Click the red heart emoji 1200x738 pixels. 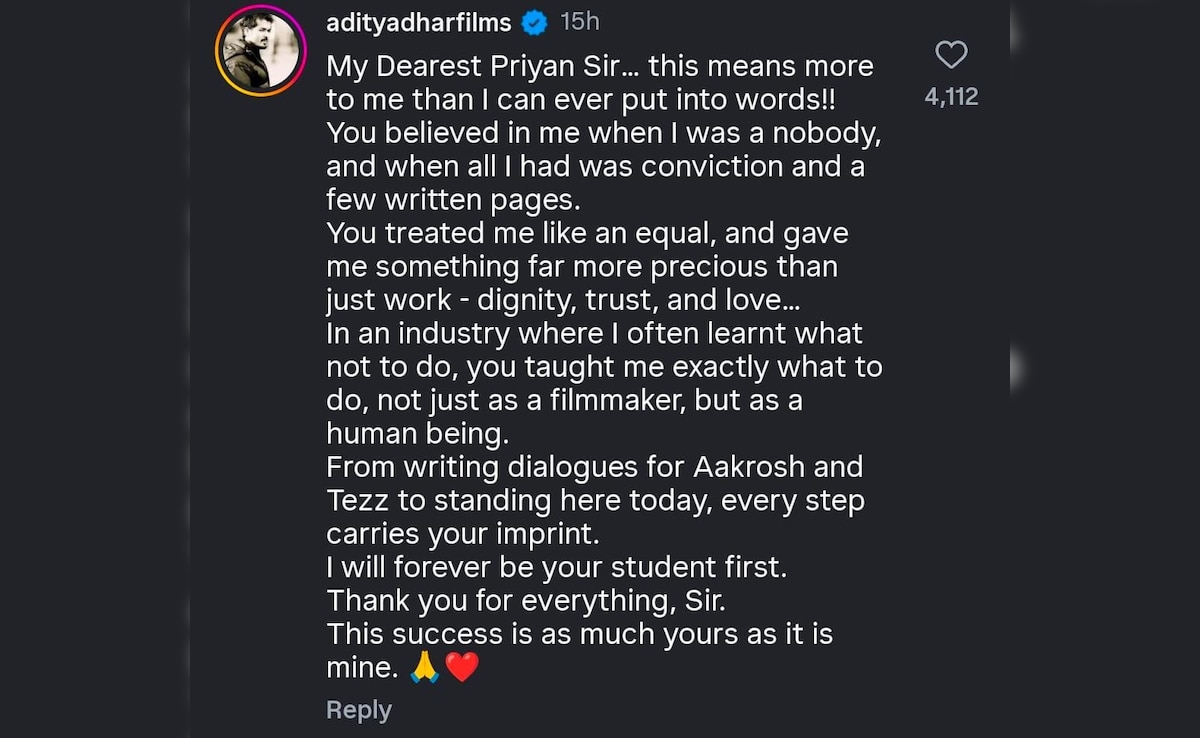[x=462, y=667]
